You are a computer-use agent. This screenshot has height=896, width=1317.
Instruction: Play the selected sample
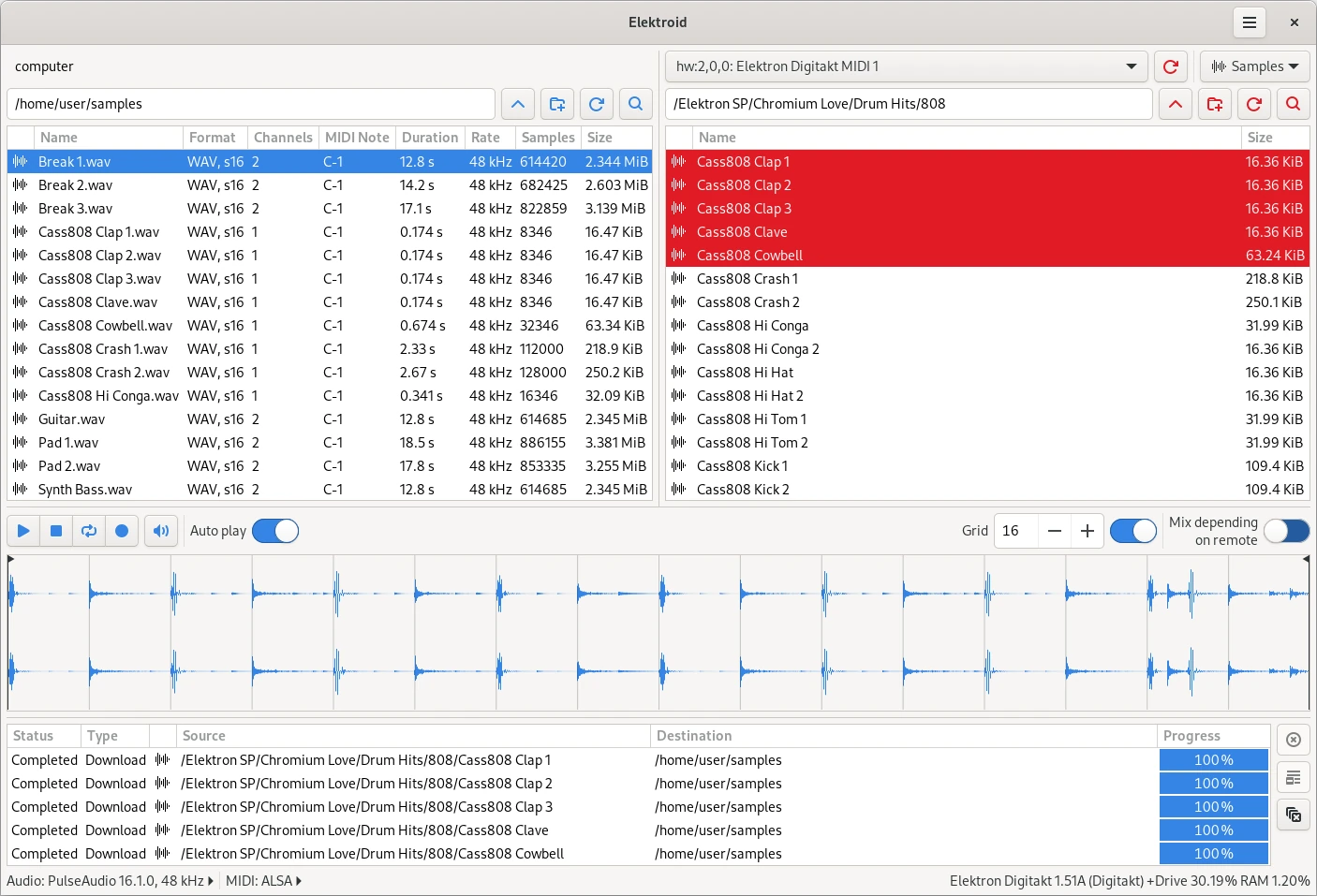(x=23, y=531)
